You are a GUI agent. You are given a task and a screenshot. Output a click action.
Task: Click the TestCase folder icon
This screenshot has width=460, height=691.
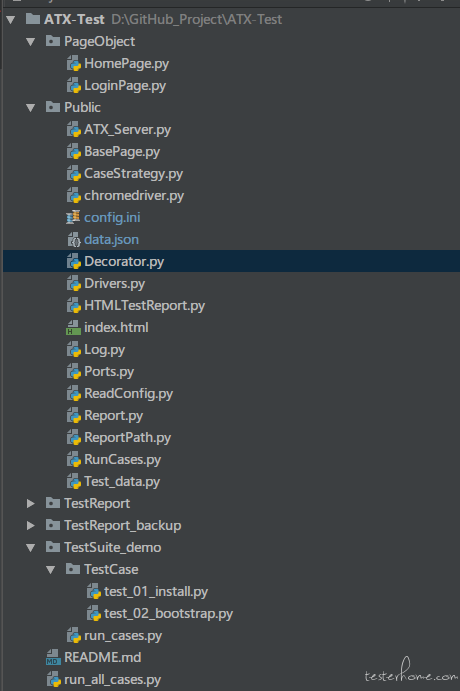73,569
